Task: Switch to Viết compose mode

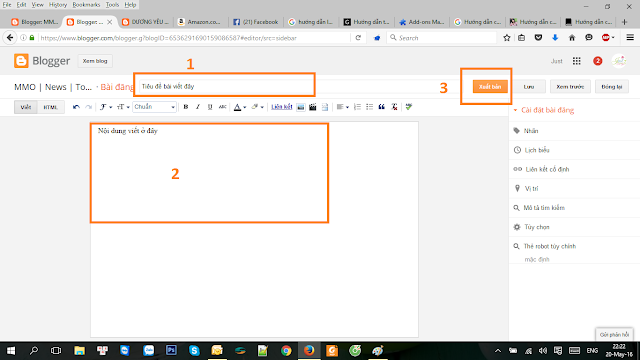Action: 26,107
